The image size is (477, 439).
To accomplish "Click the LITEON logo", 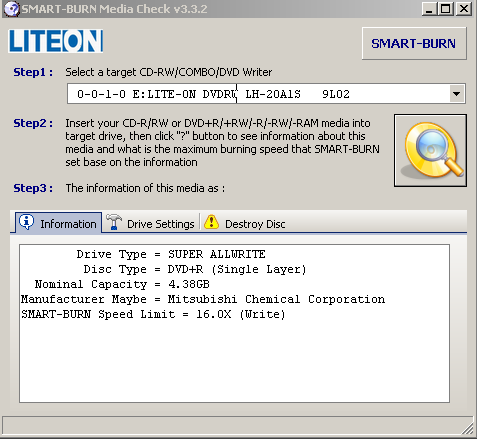I will (x=56, y=41).
